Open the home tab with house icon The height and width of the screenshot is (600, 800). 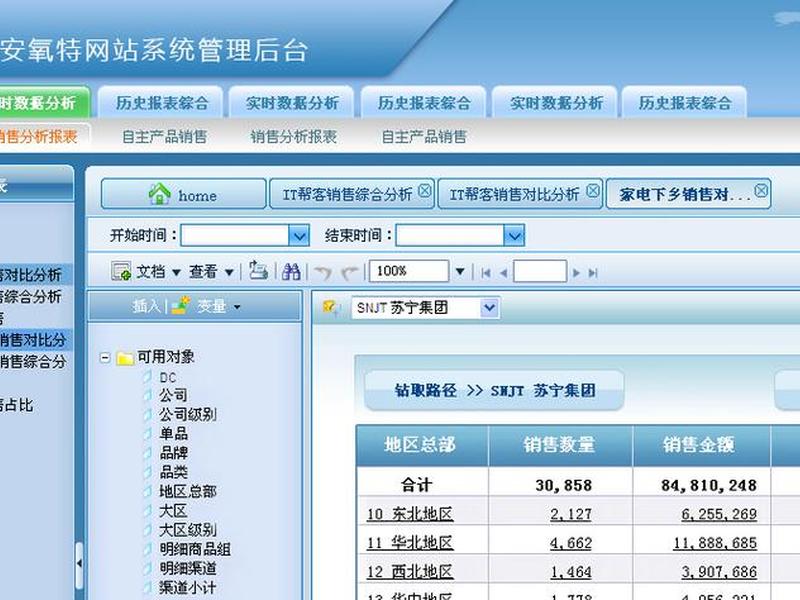[x=183, y=194]
